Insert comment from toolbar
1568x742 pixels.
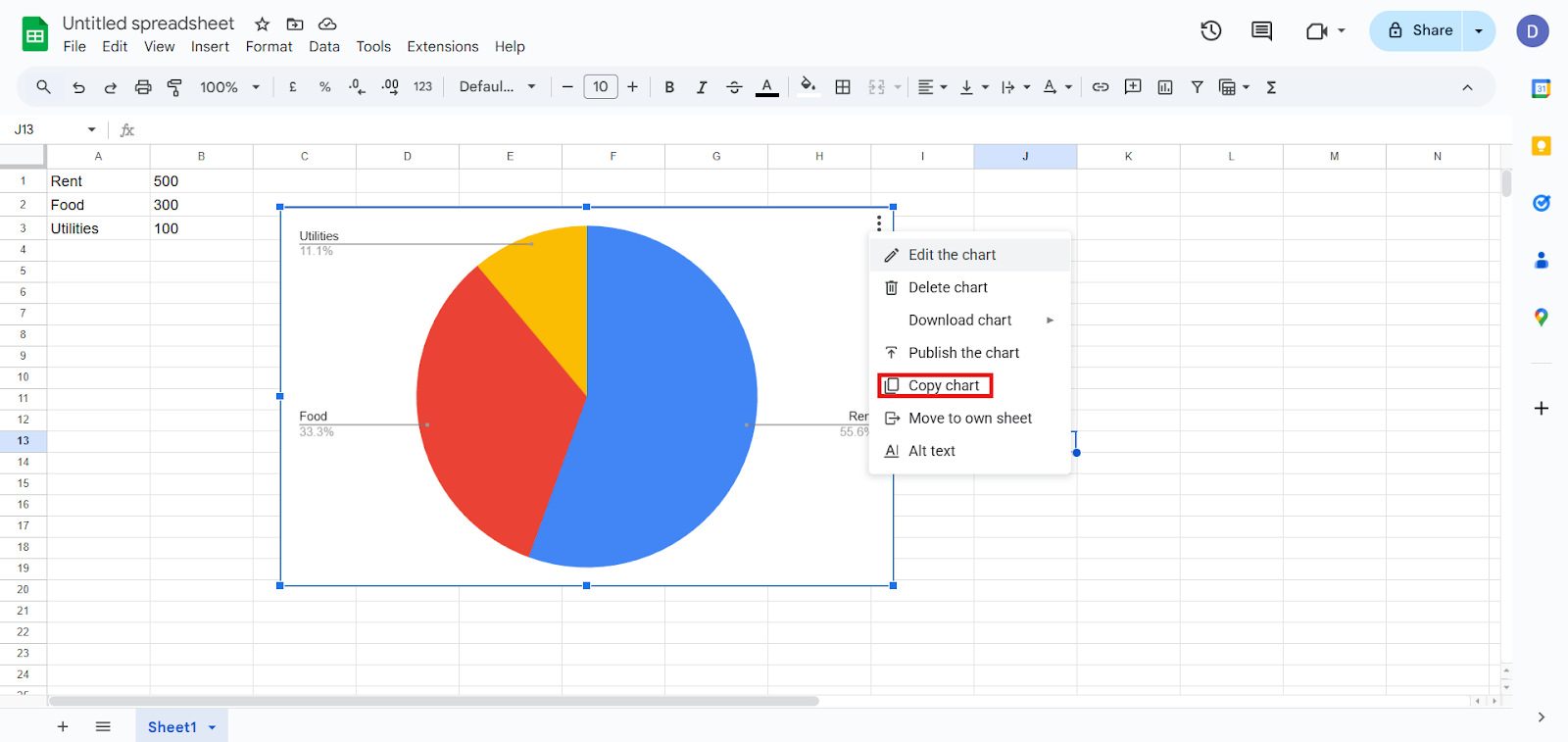pos(1133,87)
